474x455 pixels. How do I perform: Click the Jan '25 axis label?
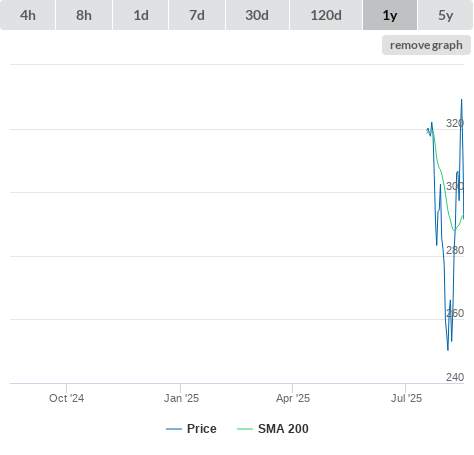coord(181,398)
